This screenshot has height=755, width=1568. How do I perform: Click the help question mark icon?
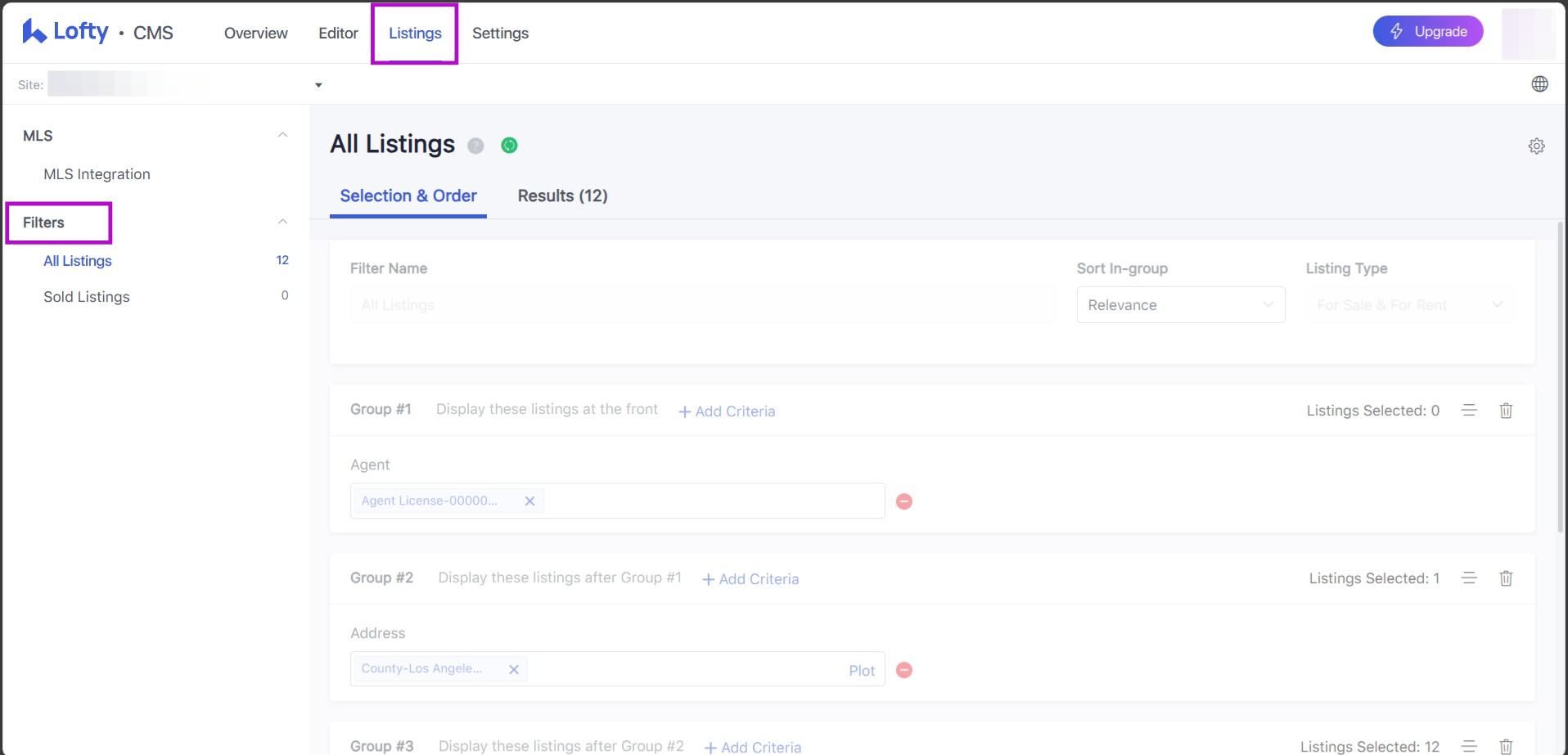tap(475, 146)
